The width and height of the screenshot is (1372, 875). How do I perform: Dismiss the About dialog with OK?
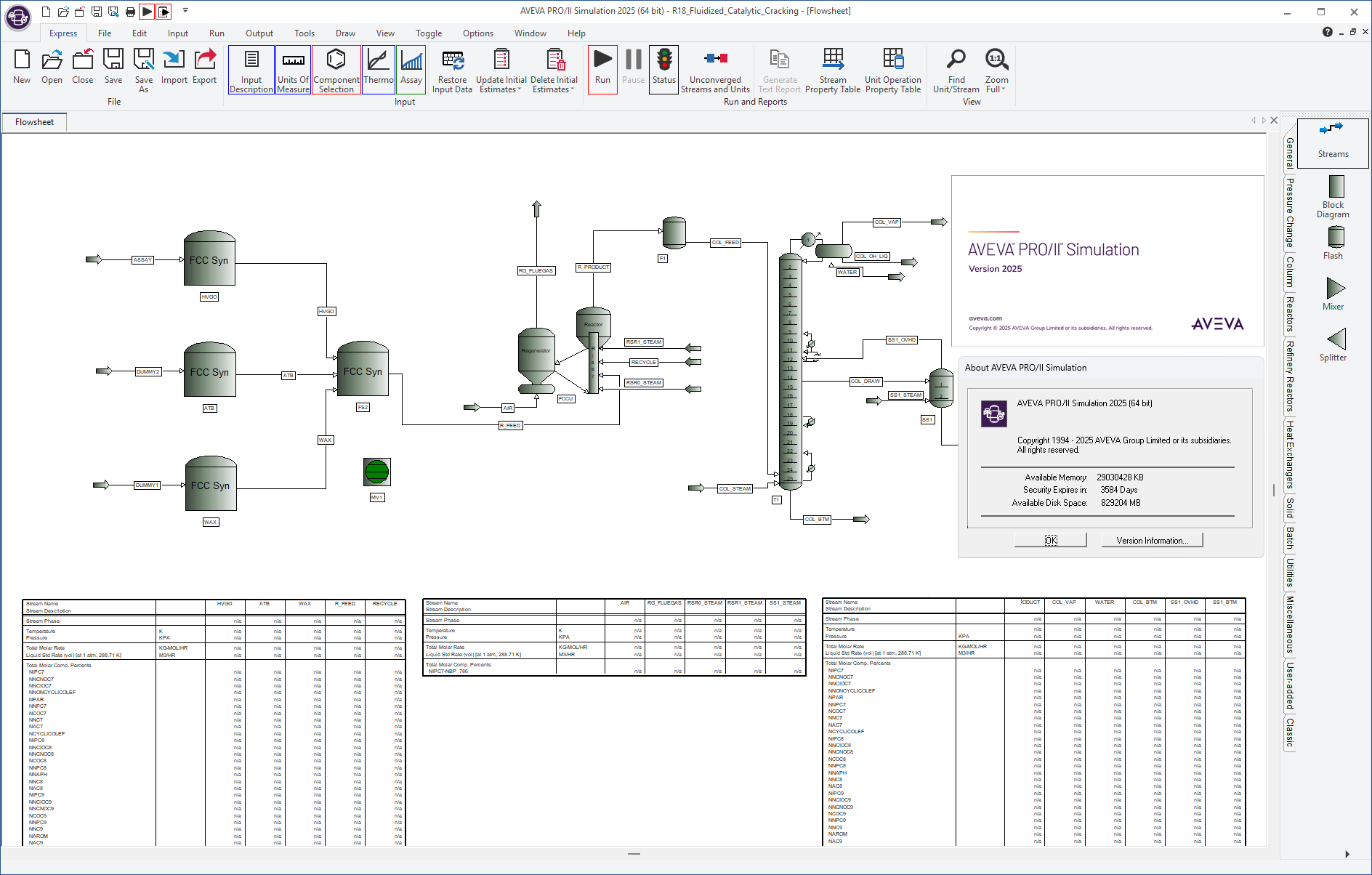click(x=1050, y=539)
